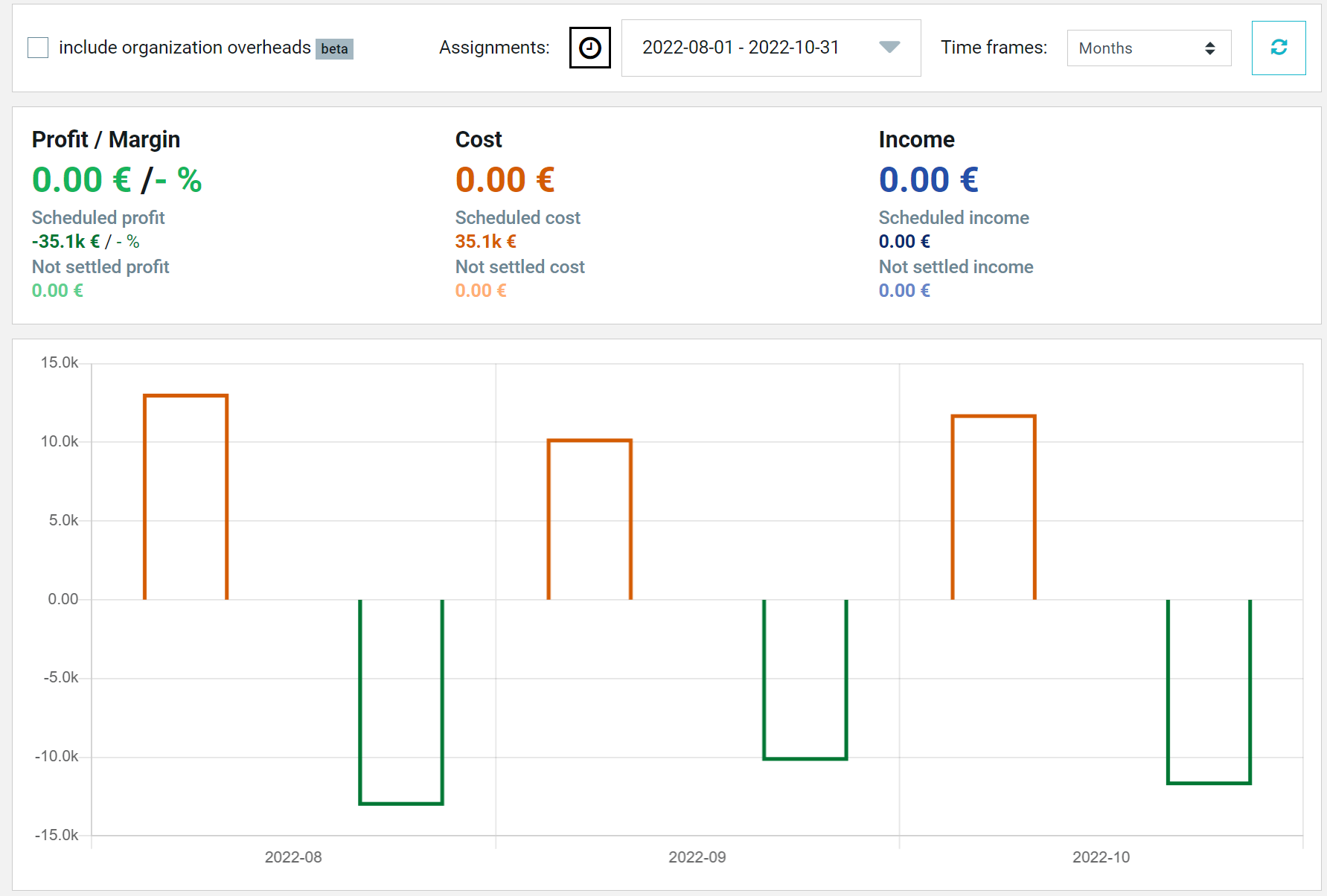Click the Scheduled cost 35.1k € value
The width and height of the screenshot is (1327, 896).
coord(485,242)
